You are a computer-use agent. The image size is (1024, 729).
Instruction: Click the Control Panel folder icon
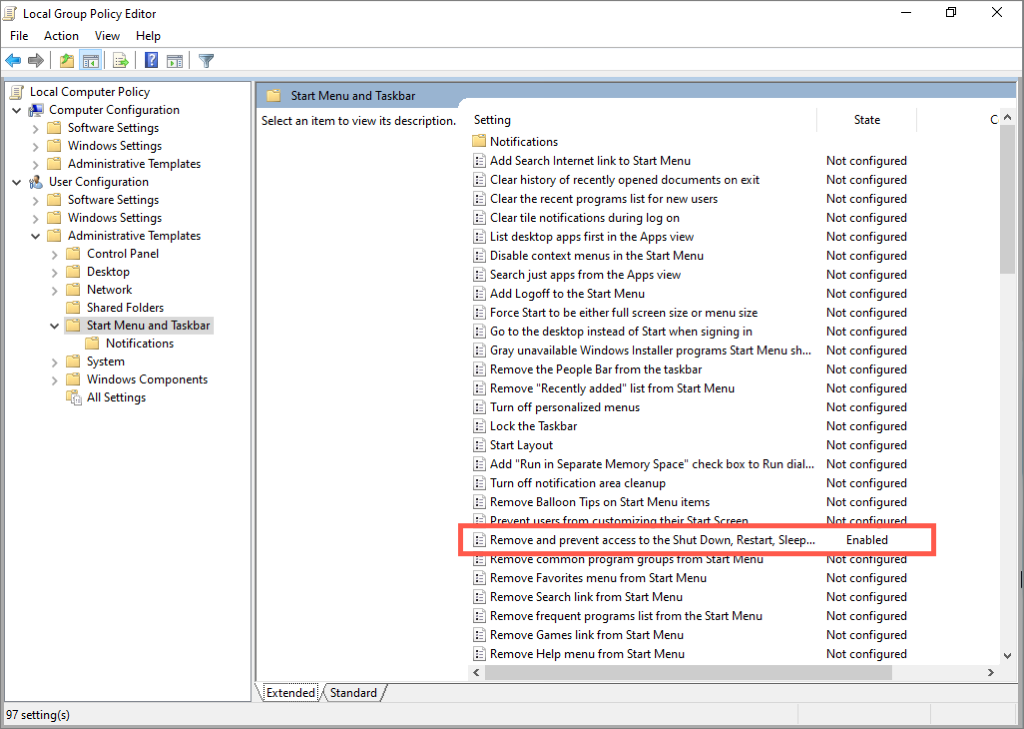coord(74,253)
